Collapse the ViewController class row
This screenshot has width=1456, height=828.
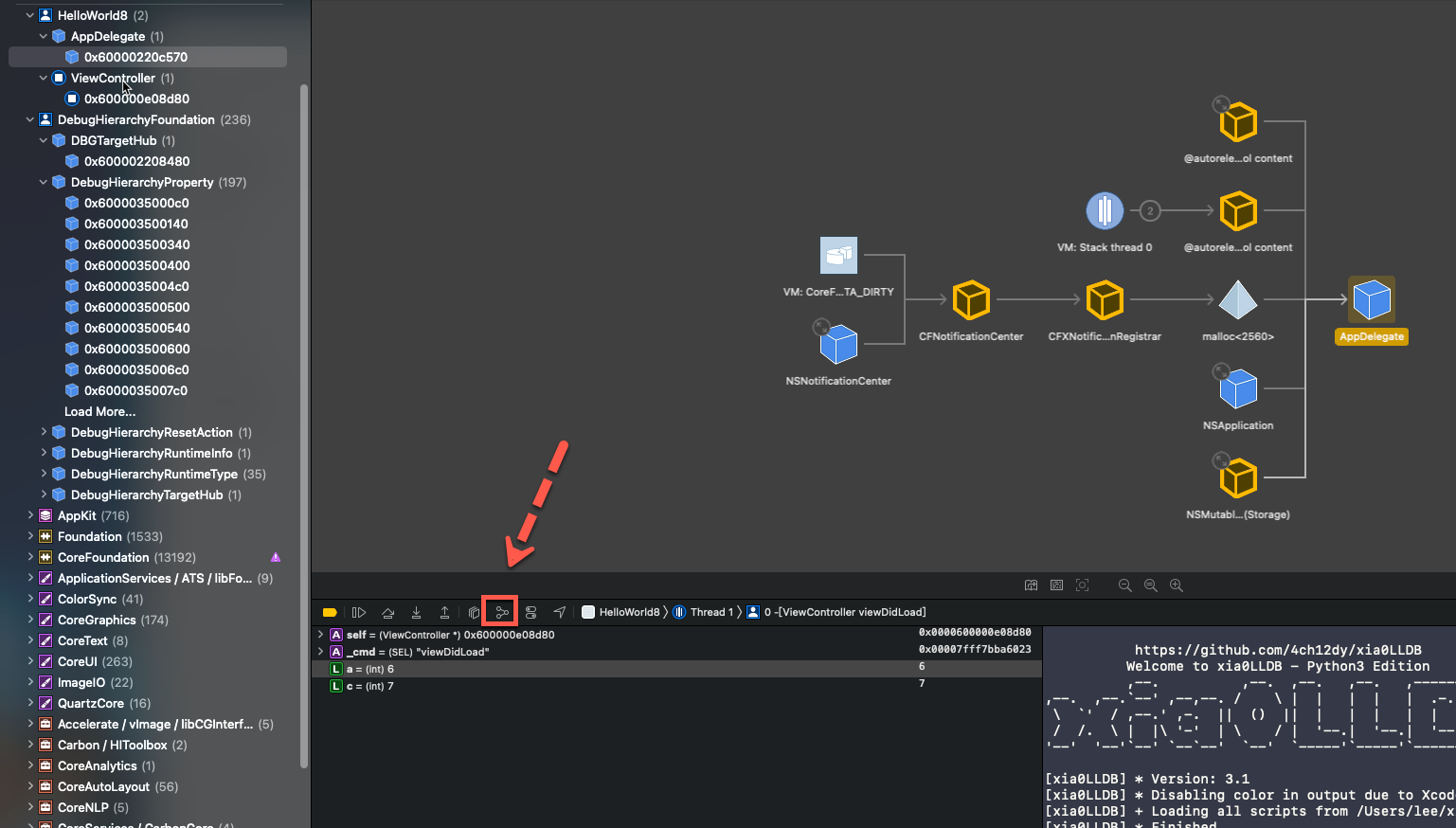[x=44, y=78]
